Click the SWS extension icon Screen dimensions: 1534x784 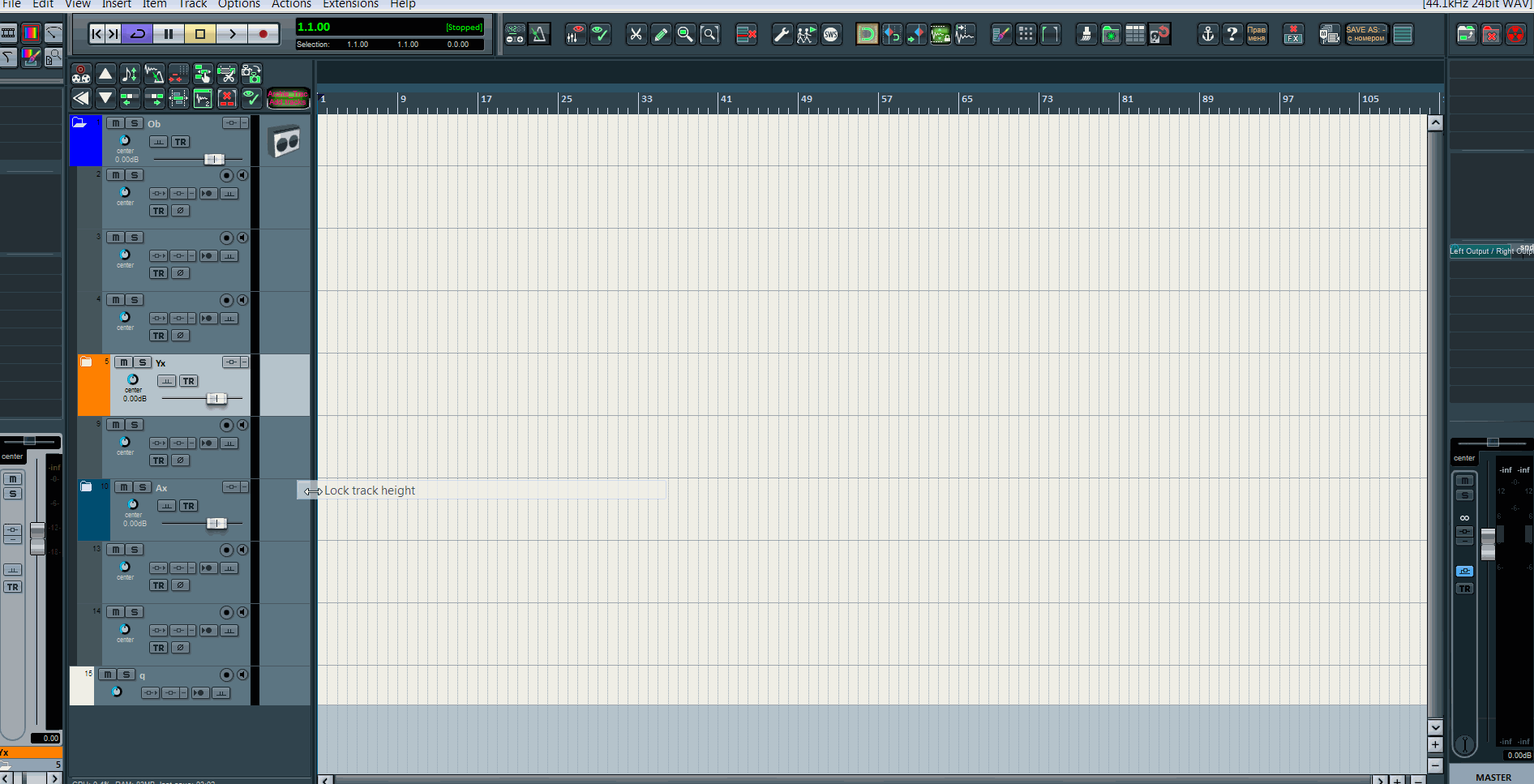831,34
